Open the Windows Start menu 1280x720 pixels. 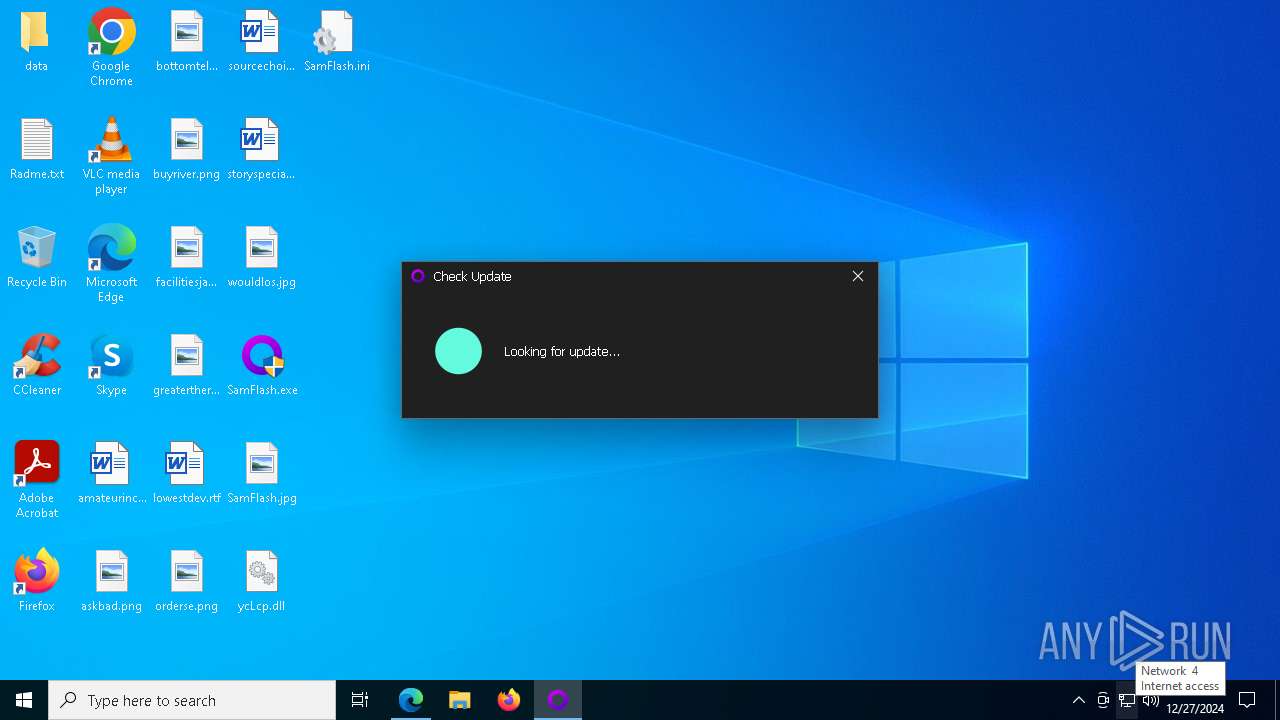[x=24, y=700]
